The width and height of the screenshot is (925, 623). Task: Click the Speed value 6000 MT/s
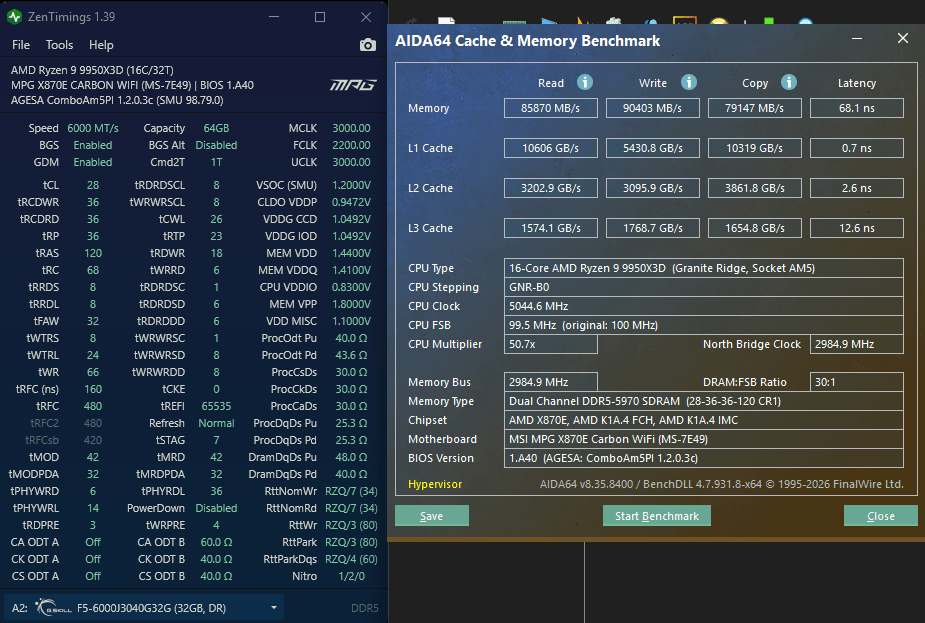pos(93,128)
